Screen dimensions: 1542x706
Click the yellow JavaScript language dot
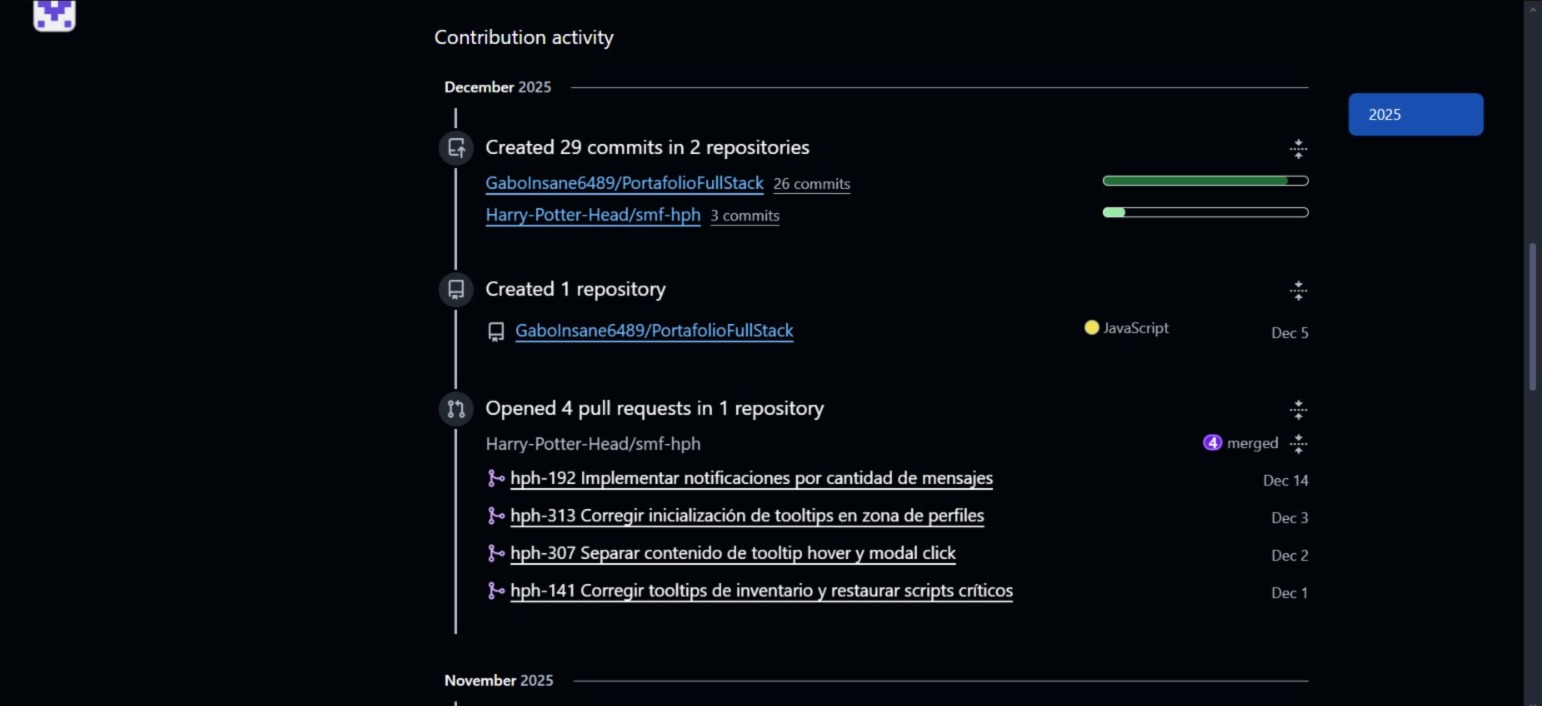[1091, 327]
